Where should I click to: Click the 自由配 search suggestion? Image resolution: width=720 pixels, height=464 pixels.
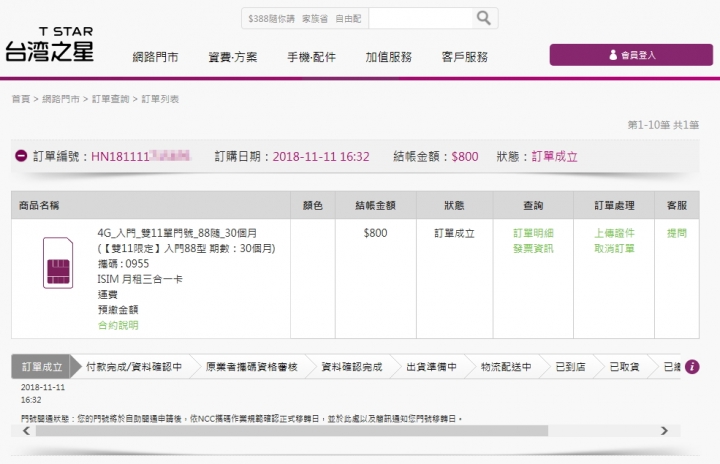(x=348, y=19)
